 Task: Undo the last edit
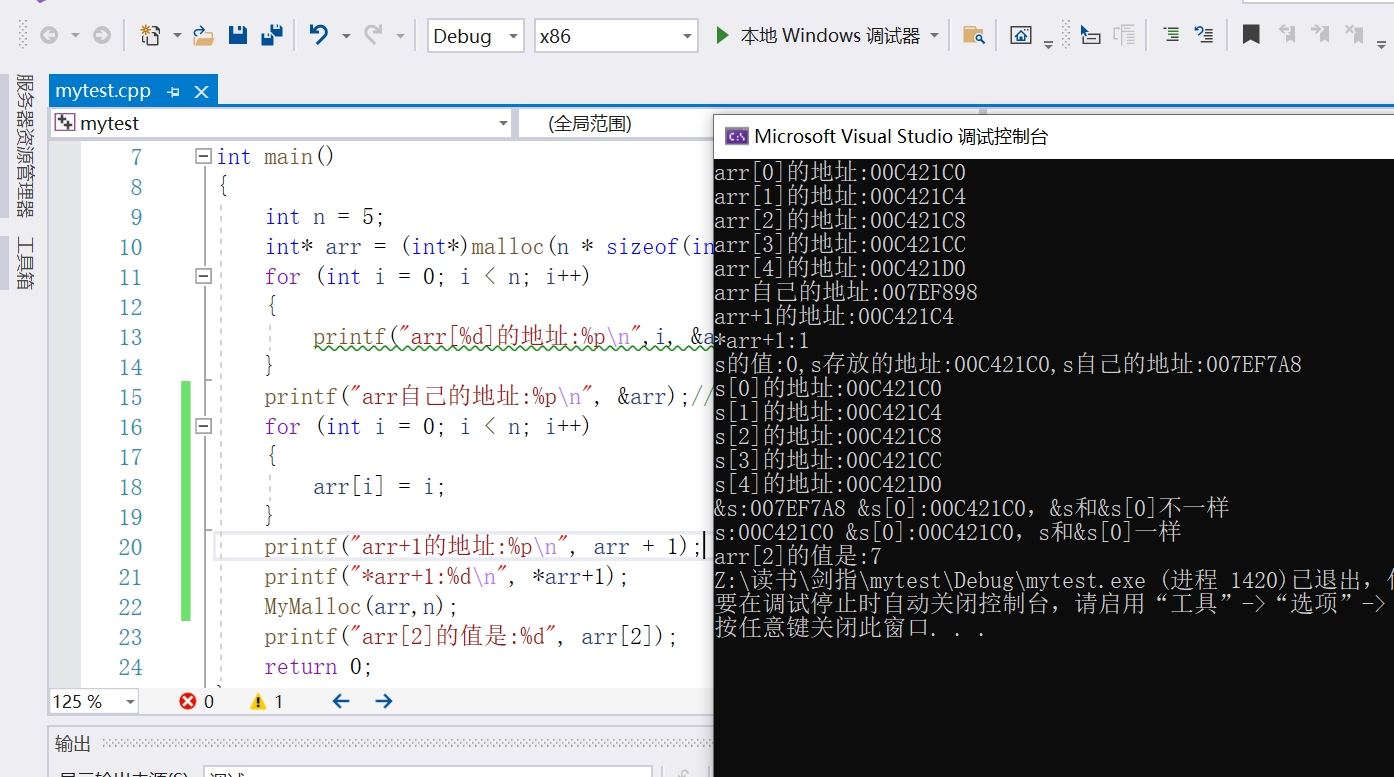coord(319,36)
